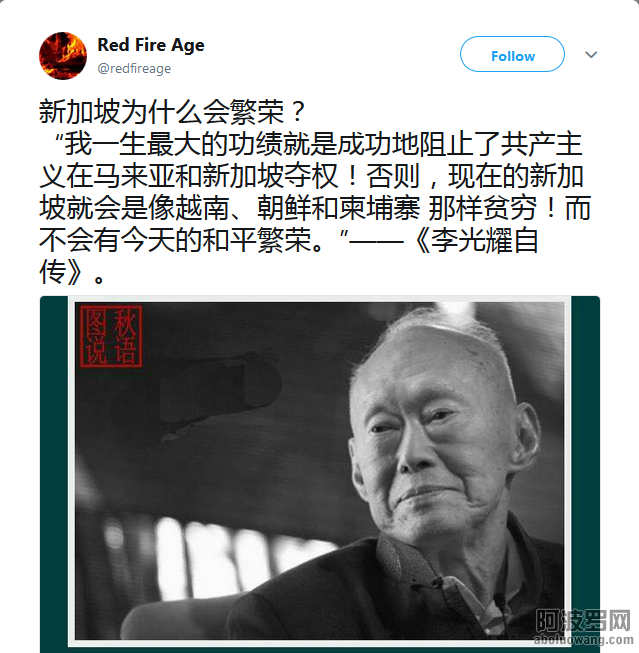Click the Red Fire Age display name
Screen dimensions: 639x653
click(x=151, y=45)
